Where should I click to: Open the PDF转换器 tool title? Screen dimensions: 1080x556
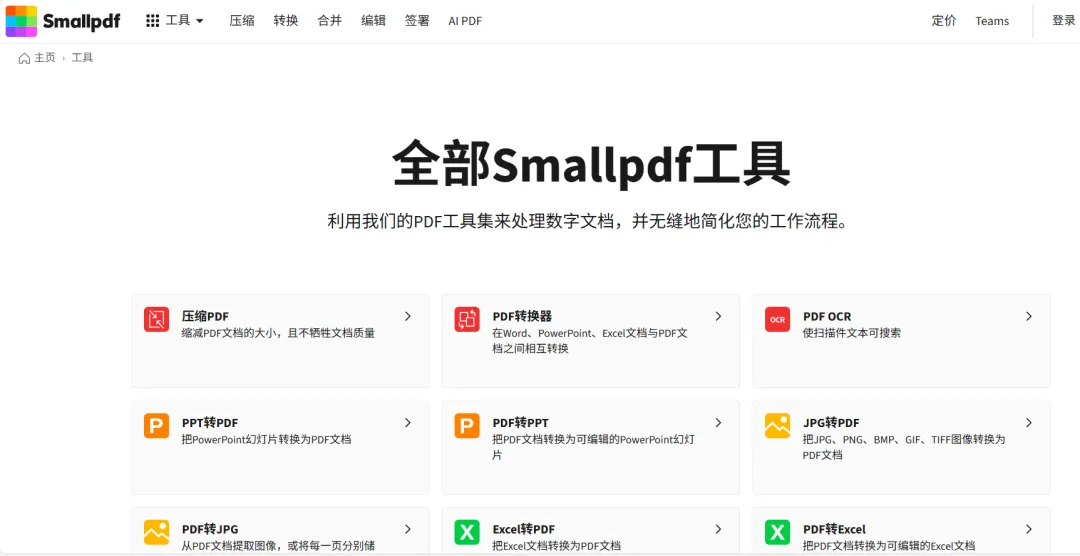click(522, 316)
